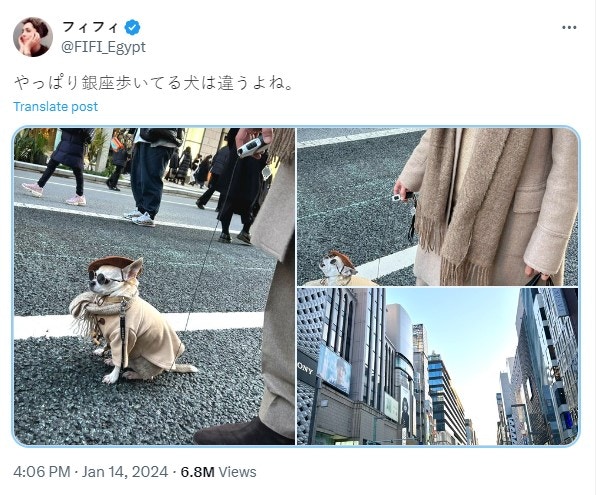Click the leash handle in top-right photo

click(x=402, y=197)
